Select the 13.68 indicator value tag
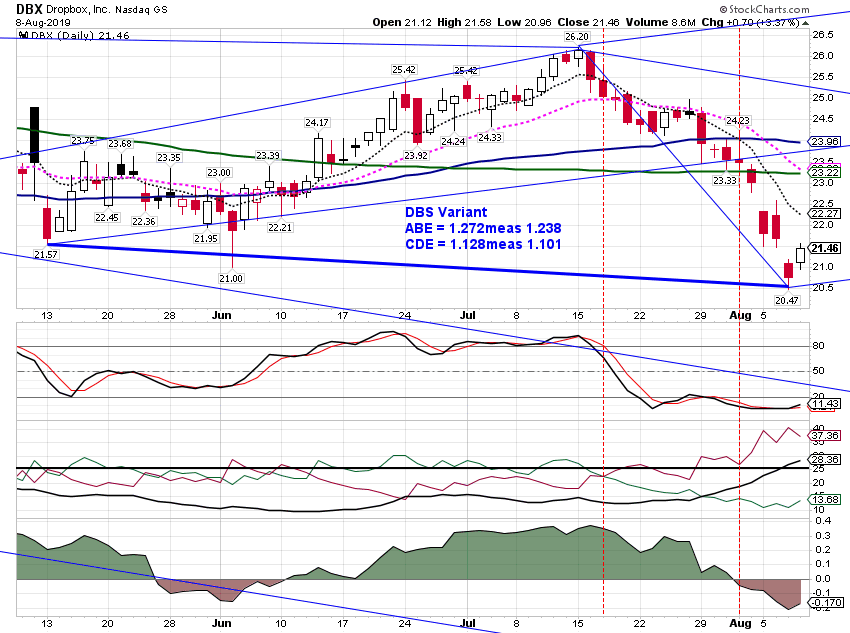This screenshot has width=850, height=633. pyautogui.click(x=825, y=499)
